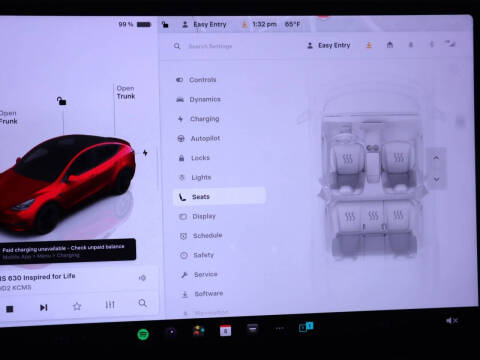Toggle rear left seat heater
Viewport: 480px width, 360px height.
coord(350,217)
